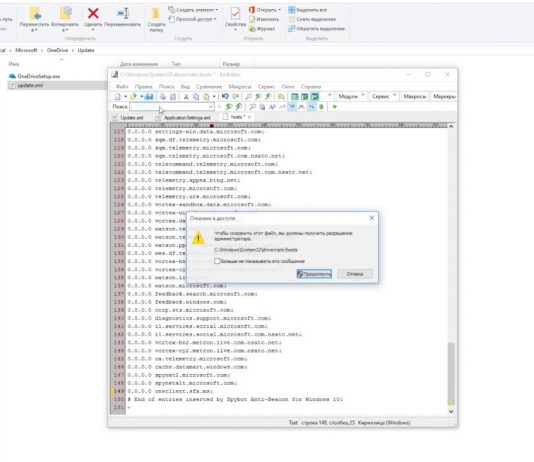Click the Размер column header in Explorer
Viewport: 534px width, 462px height.
(231, 64)
